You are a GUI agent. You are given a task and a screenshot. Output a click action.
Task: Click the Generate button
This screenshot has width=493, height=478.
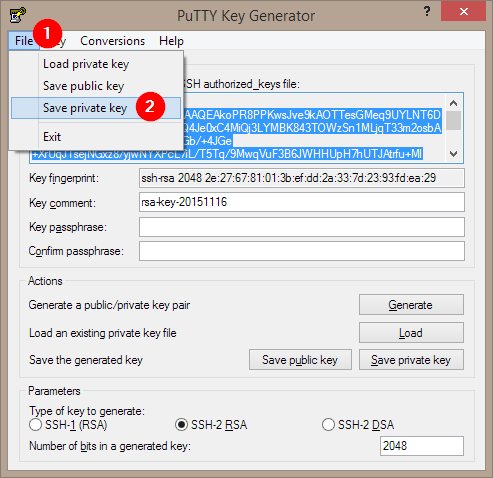pyautogui.click(x=411, y=305)
